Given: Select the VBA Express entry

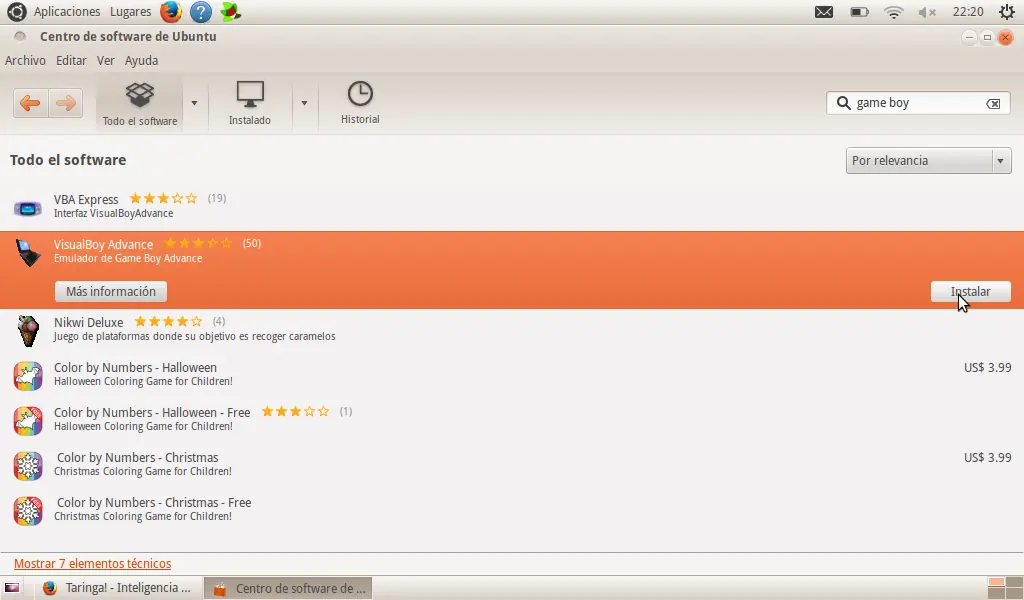Looking at the screenshot, I should [x=512, y=206].
